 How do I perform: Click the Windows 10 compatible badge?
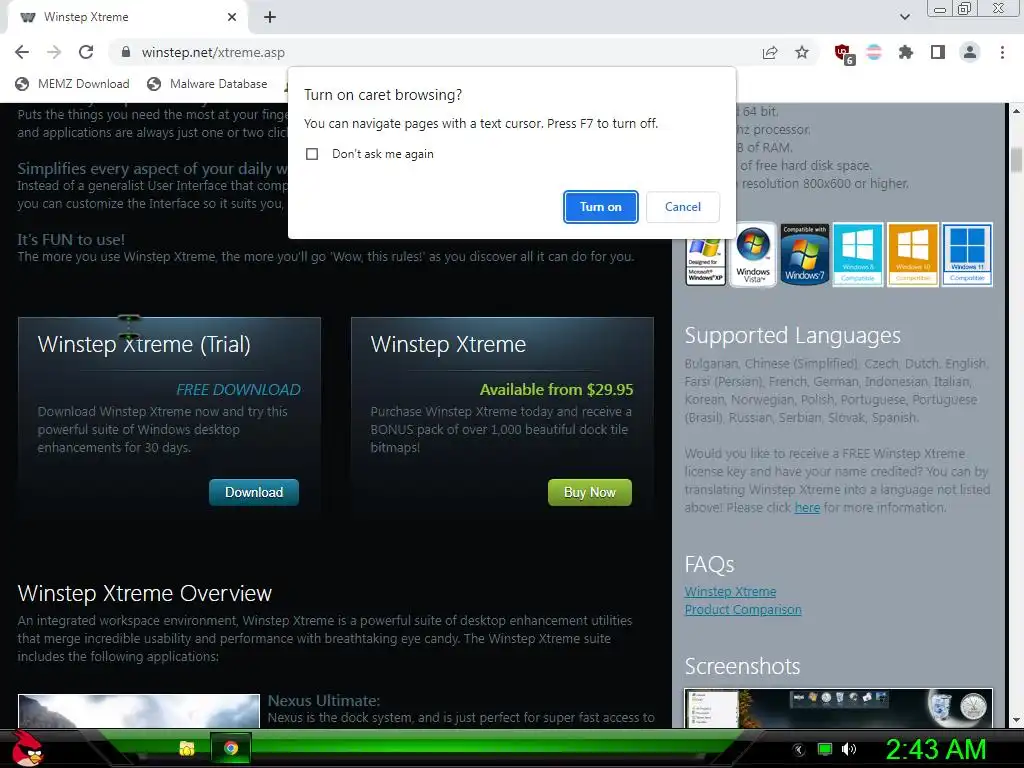tap(912, 254)
